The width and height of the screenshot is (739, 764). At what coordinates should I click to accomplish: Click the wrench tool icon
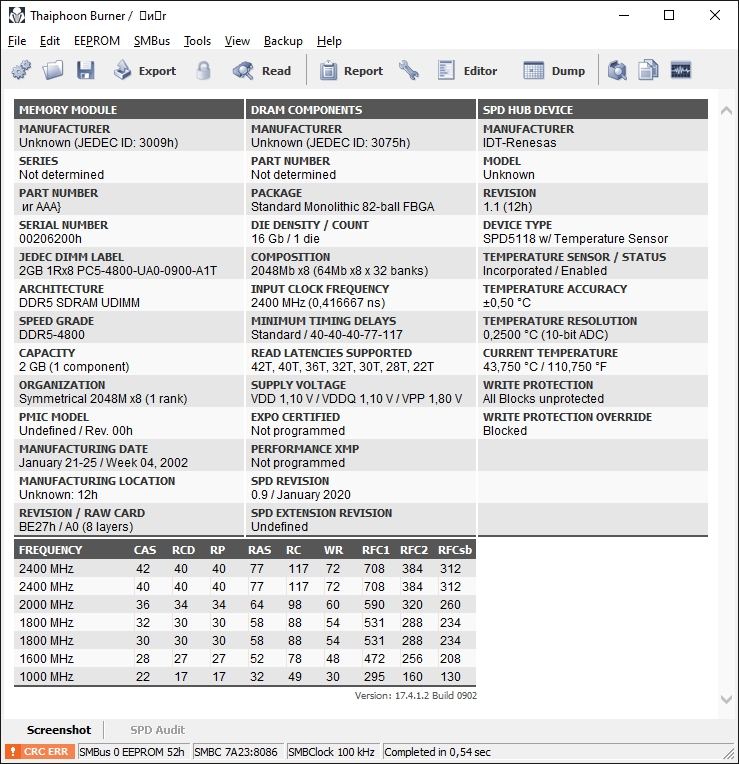coord(409,70)
